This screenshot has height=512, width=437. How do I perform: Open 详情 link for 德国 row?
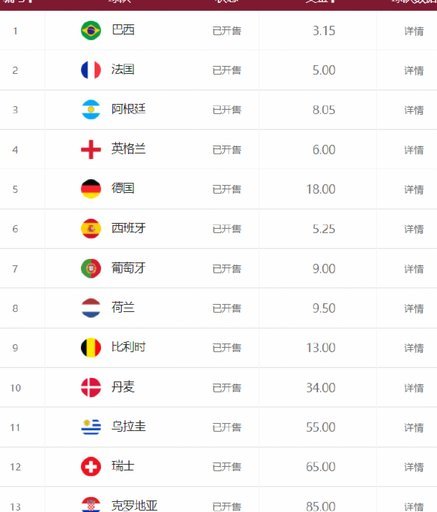coord(414,189)
